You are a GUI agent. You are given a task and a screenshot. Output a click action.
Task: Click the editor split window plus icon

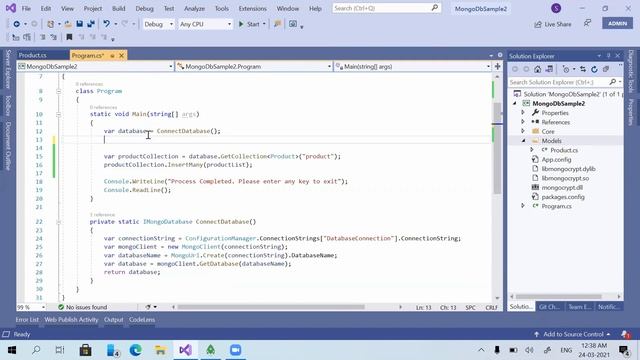point(498,66)
